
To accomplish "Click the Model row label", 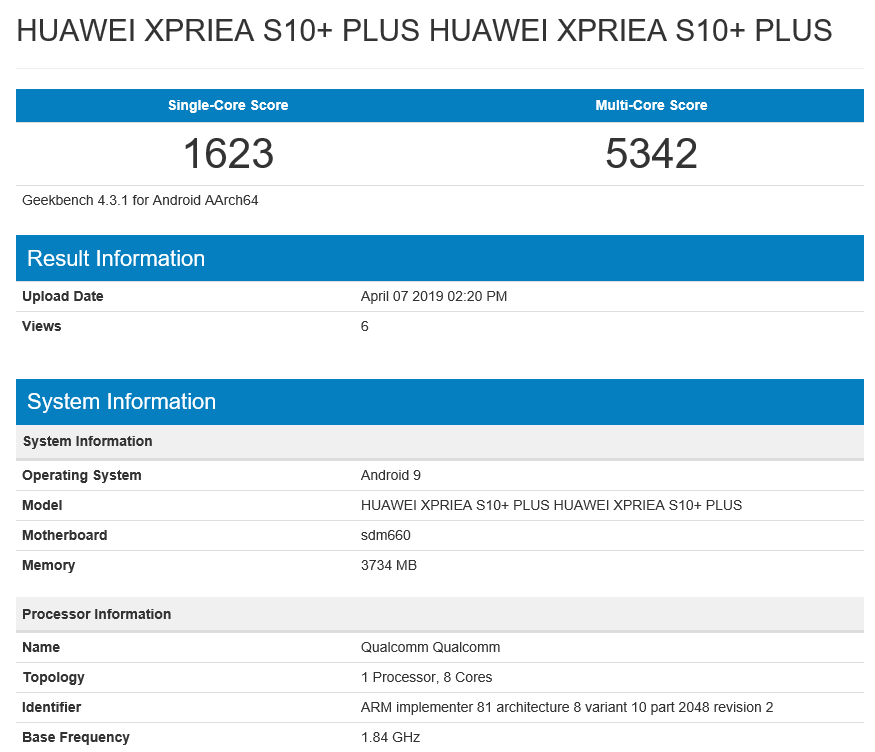I will tap(42, 505).
